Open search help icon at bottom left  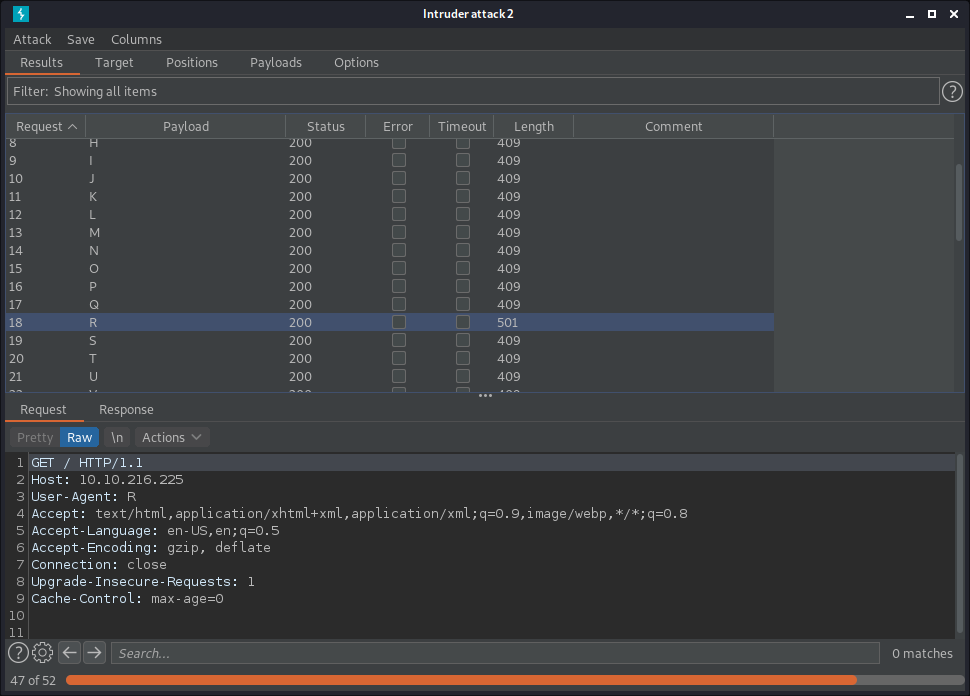[x=18, y=653]
